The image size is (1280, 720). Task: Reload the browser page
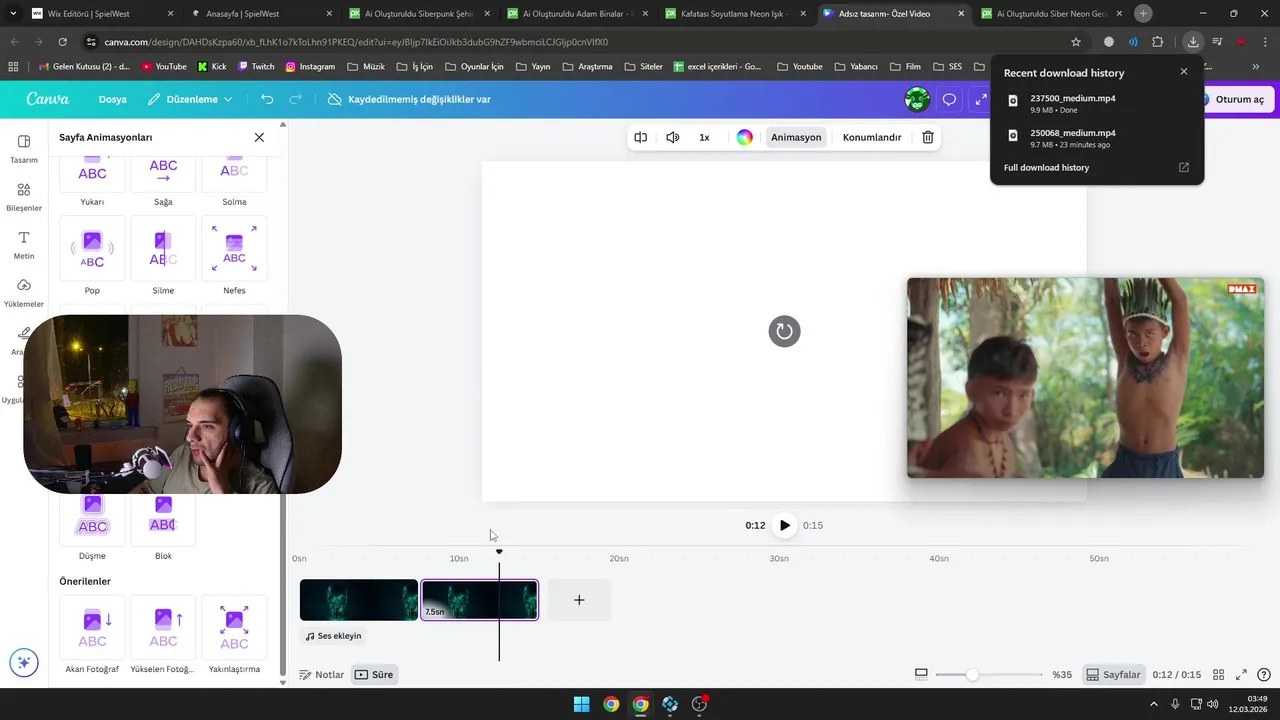pos(62,42)
